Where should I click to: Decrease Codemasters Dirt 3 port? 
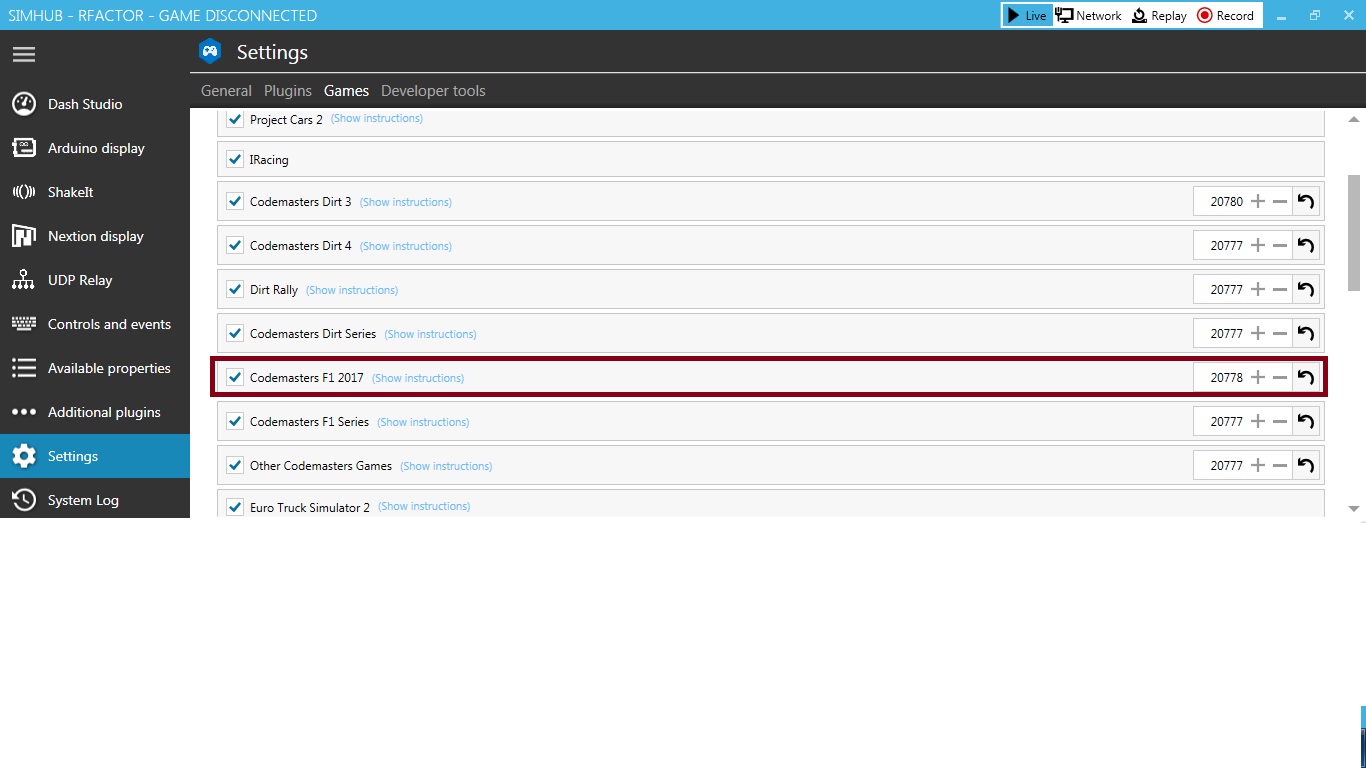tap(1280, 201)
